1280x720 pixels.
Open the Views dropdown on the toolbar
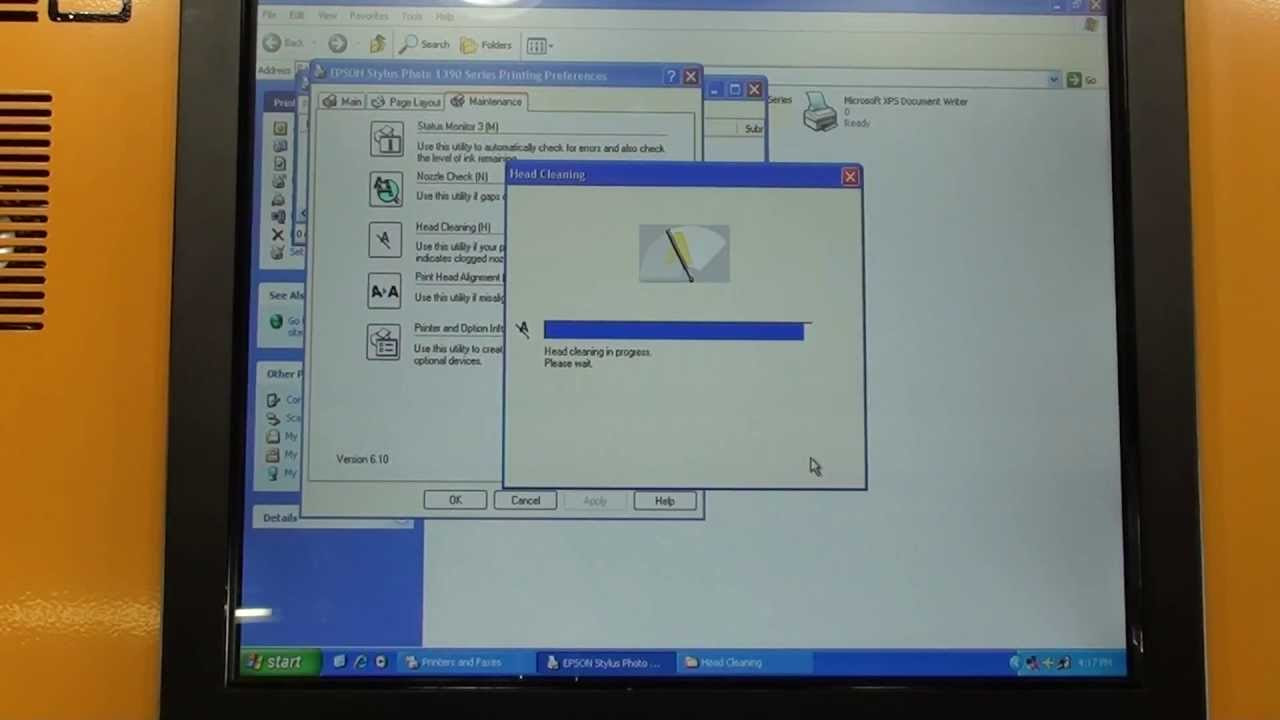coord(537,44)
